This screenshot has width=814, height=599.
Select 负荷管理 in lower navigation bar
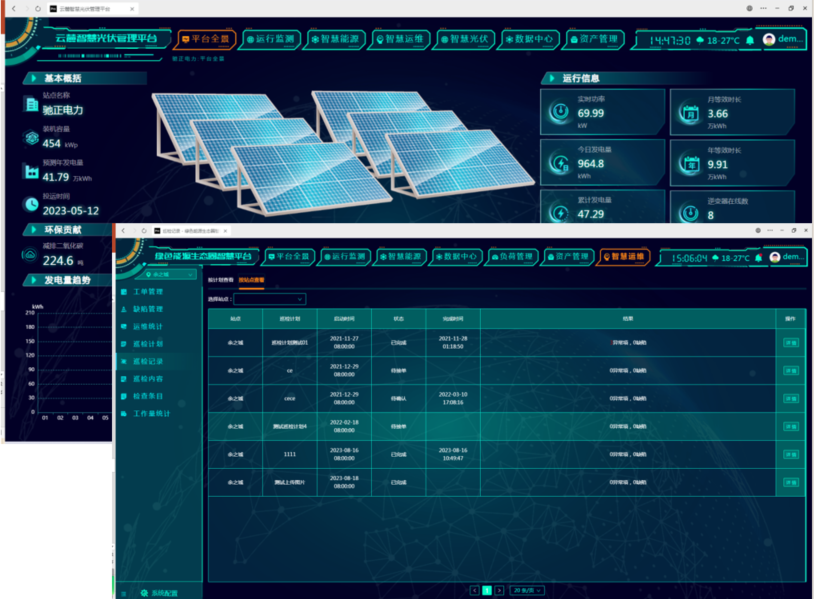tap(511, 256)
